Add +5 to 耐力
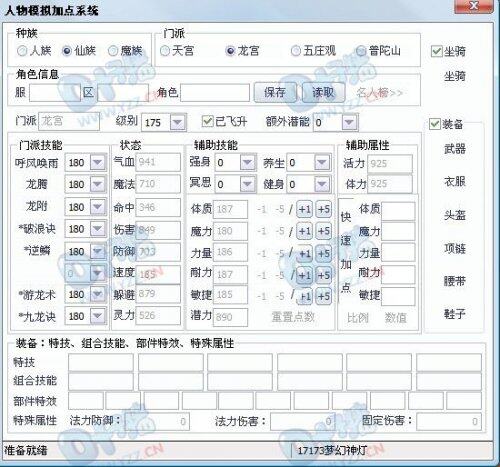The width and height of the screenshot is (500, 467). coord(324,276)
